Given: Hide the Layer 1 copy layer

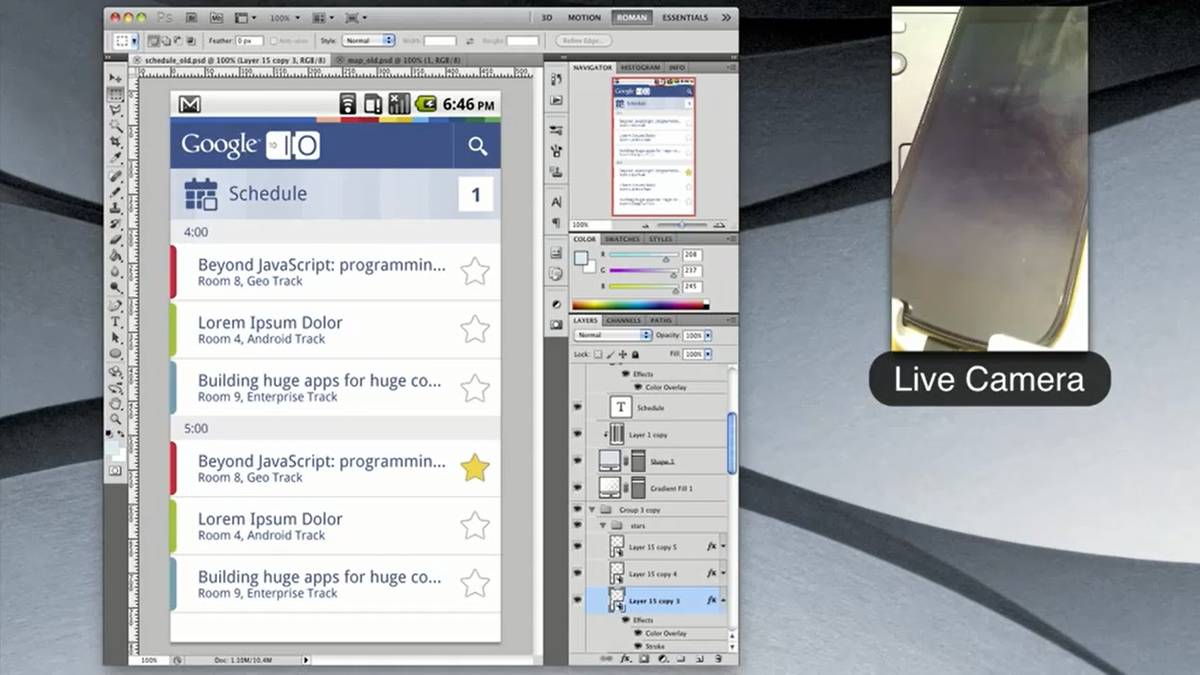Looking at the screenshot, I should pos(578,434).
